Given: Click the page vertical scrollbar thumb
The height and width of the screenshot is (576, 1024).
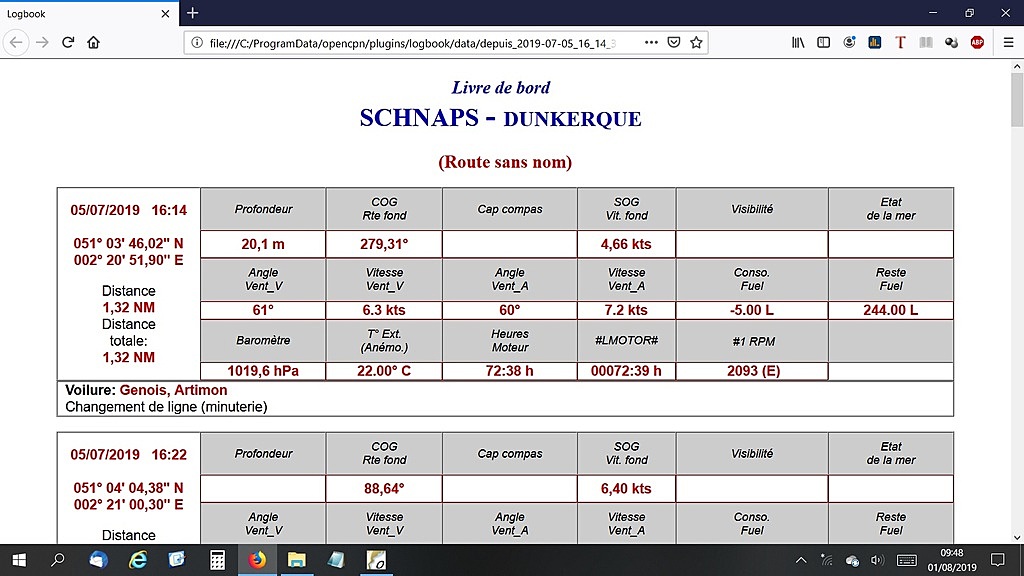Looking at the screenshot, I should (1017, 98).
